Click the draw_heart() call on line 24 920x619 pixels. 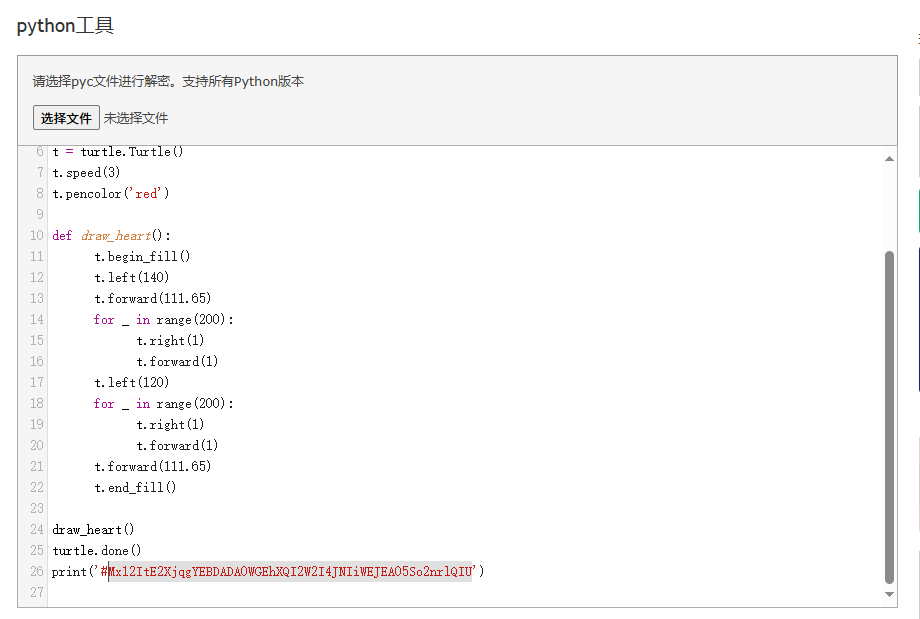pos(93,529)
